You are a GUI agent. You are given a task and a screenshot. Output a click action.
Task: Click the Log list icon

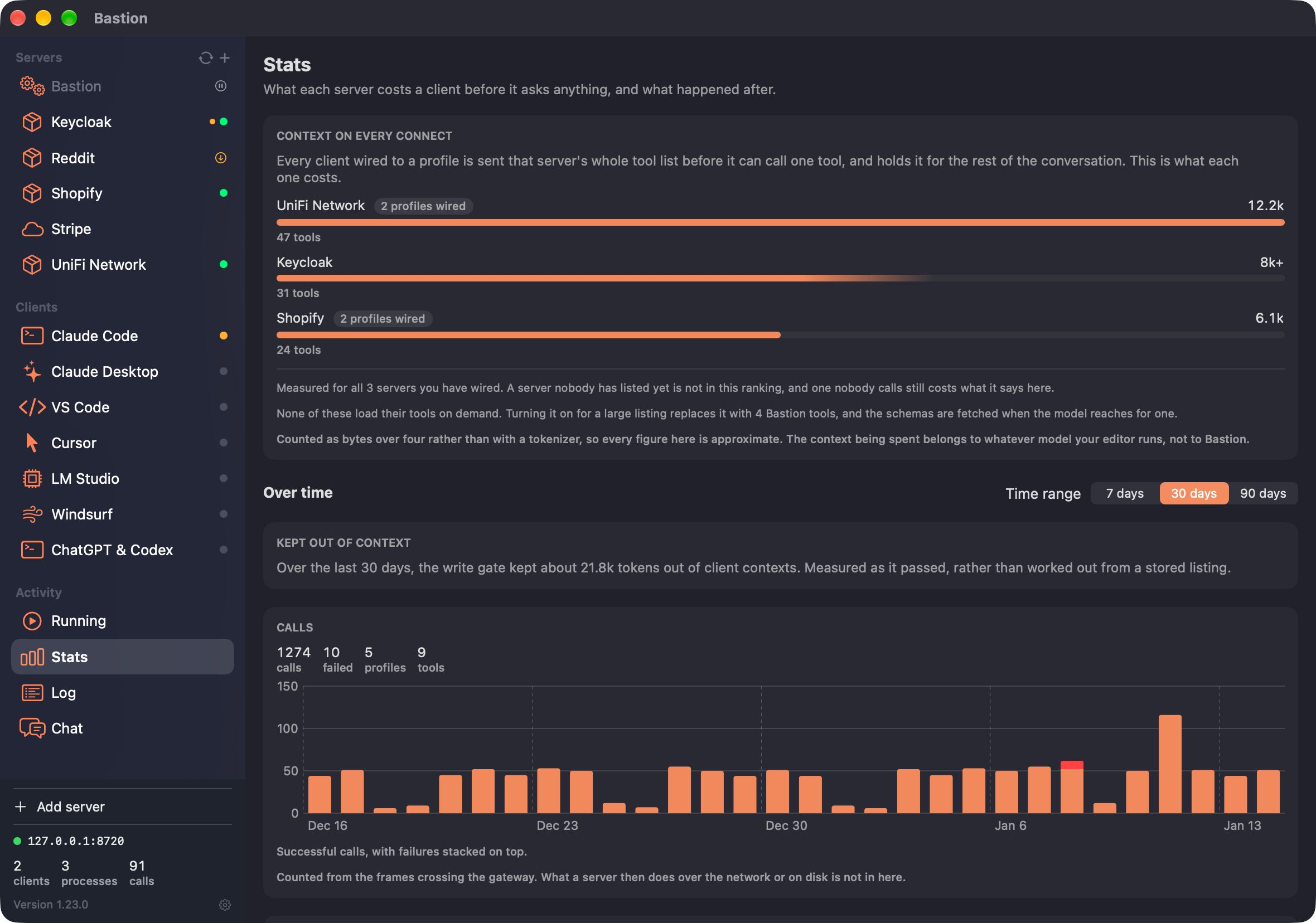tap(32, 693)
